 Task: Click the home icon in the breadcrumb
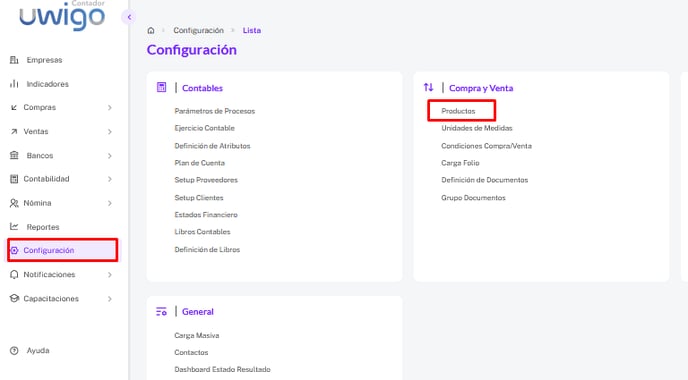tap(151, 30)
